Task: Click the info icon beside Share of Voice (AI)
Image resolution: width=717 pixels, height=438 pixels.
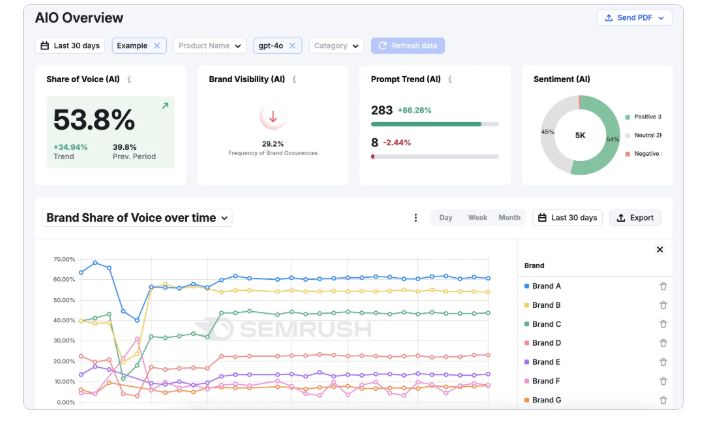Action: click(x=129, y=79)
